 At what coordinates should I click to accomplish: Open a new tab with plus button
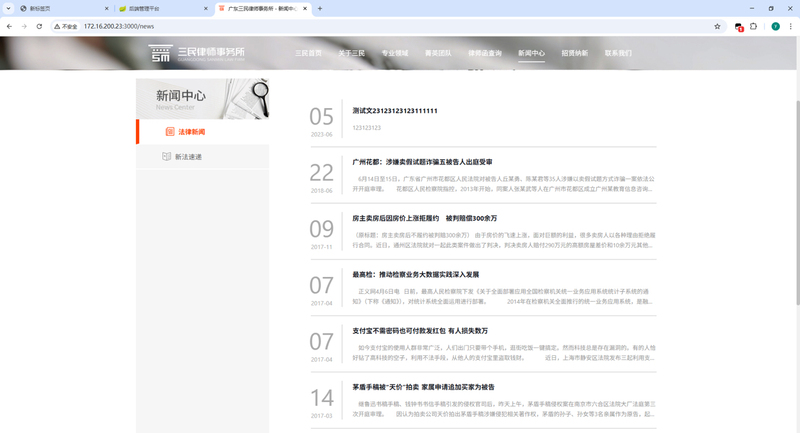click(x=320, y=9)
